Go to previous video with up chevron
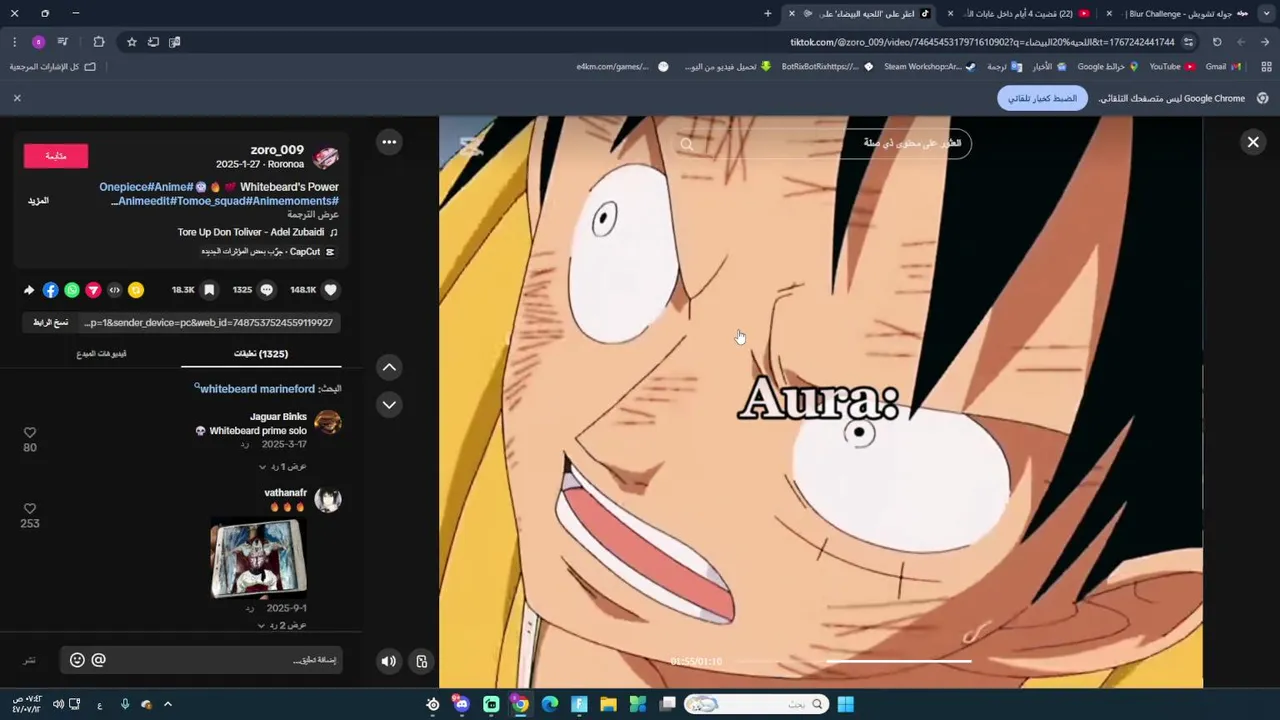Image resolution: width=1280 pixels, height=720 pixels. pos(389,367)
